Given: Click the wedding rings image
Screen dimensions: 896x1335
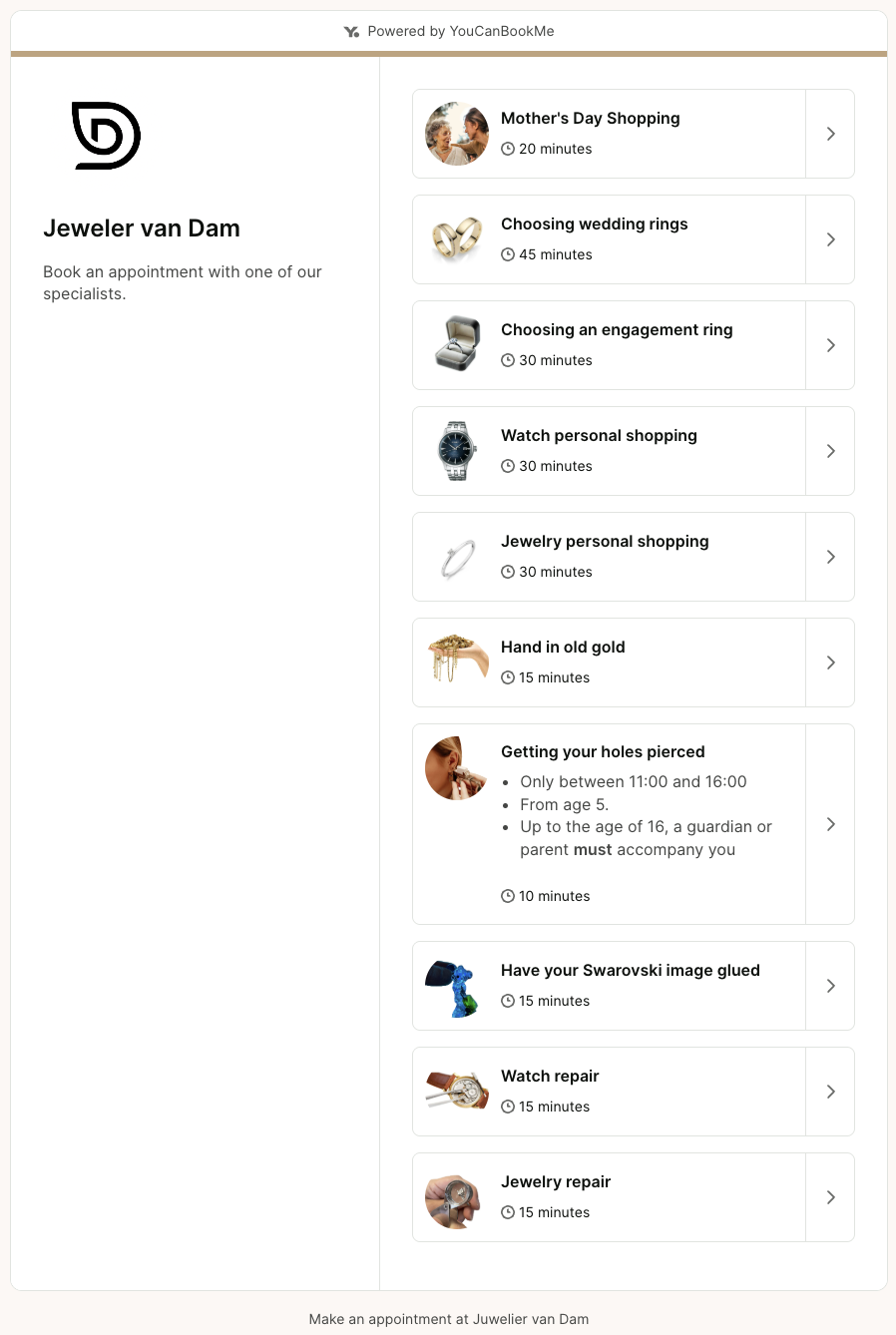Looking at the screenshot, I should (457, 239).
